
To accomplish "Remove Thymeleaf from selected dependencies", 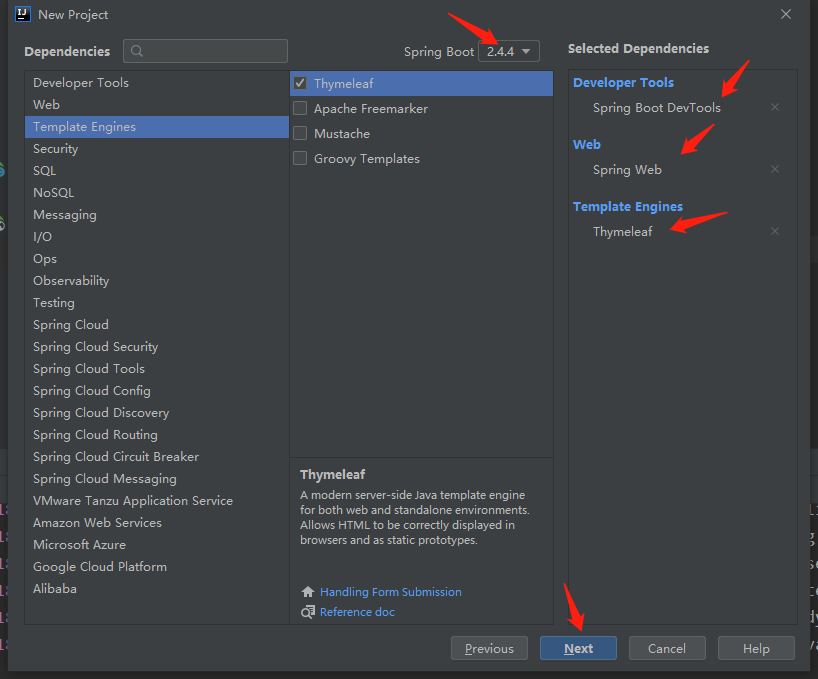I will pyautogui.click(x=775, y=231).
